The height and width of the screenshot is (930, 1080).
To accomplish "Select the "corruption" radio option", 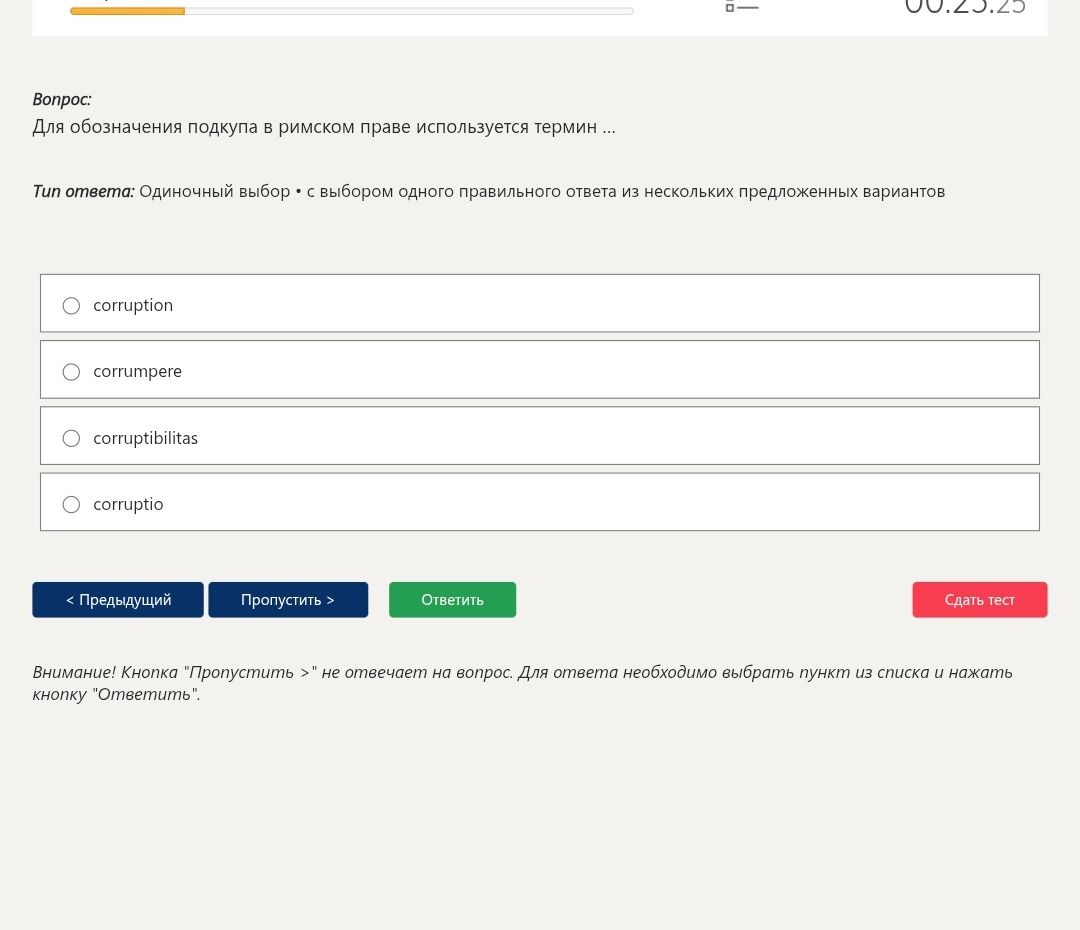I will coord(71,305).
